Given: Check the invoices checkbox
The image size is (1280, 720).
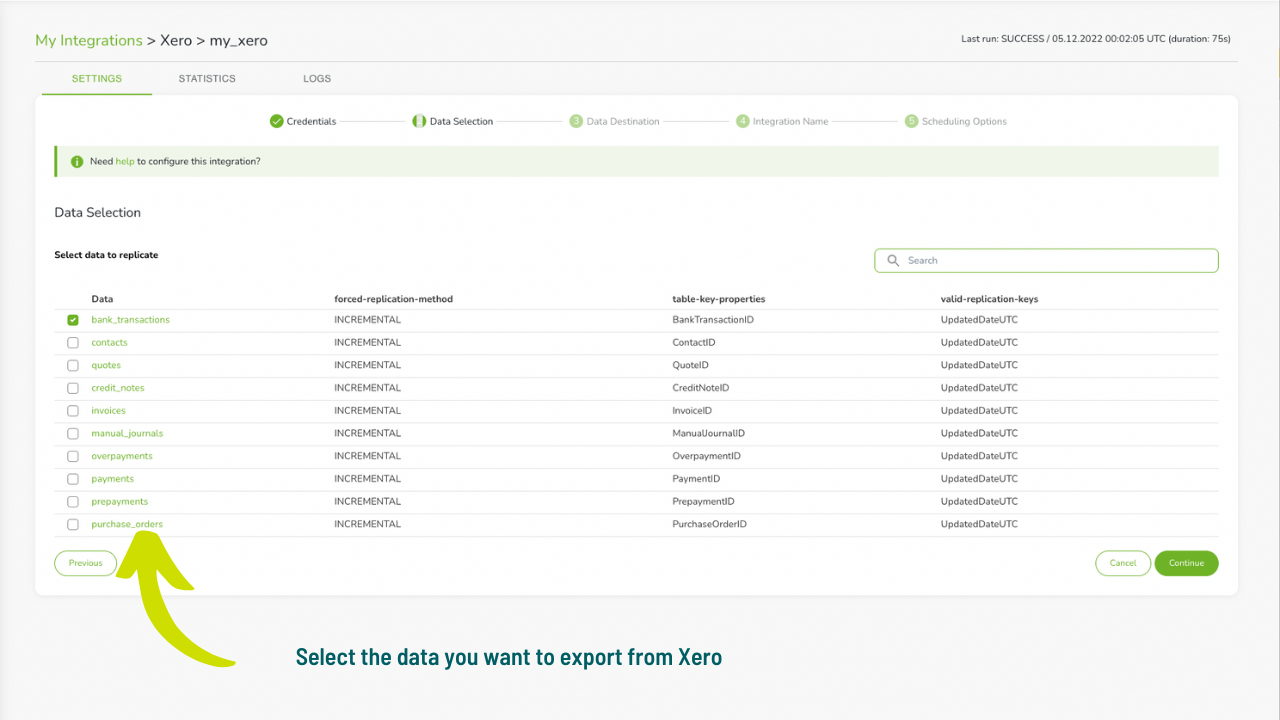Looking at the screenshot, I should [x=73, y=411].
